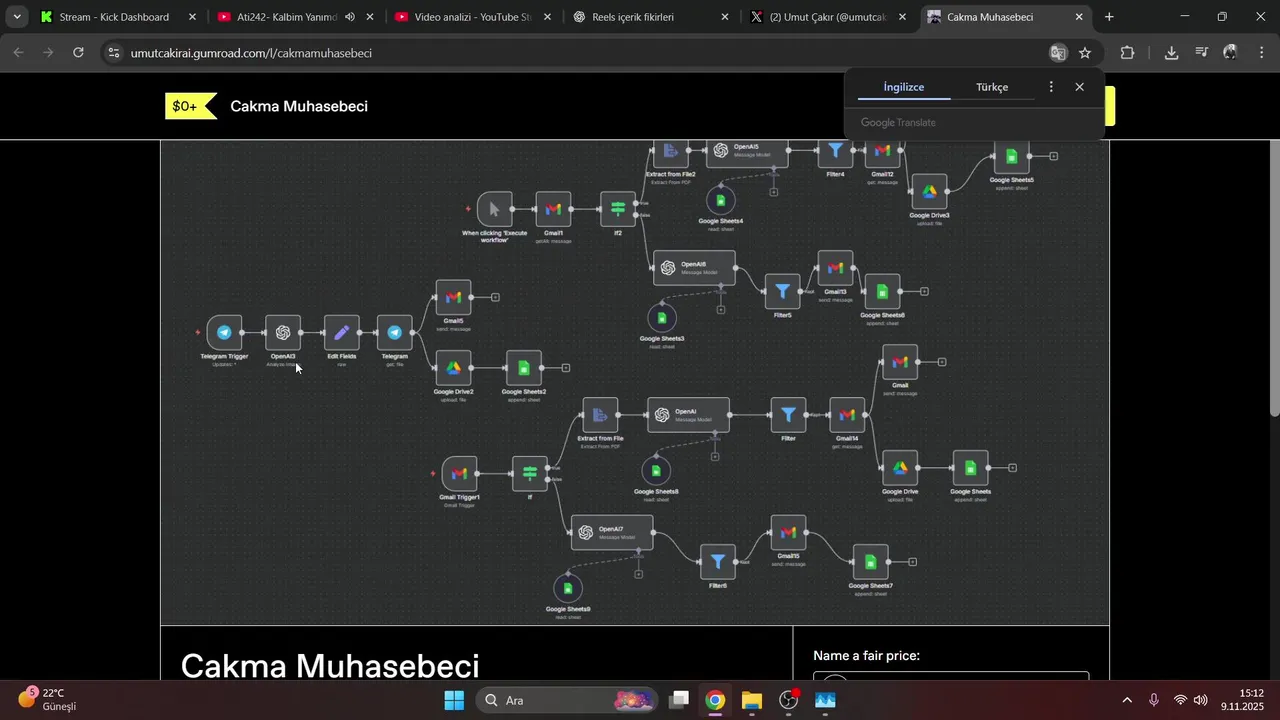Select the OpenAI3 node

pos(283,333)
